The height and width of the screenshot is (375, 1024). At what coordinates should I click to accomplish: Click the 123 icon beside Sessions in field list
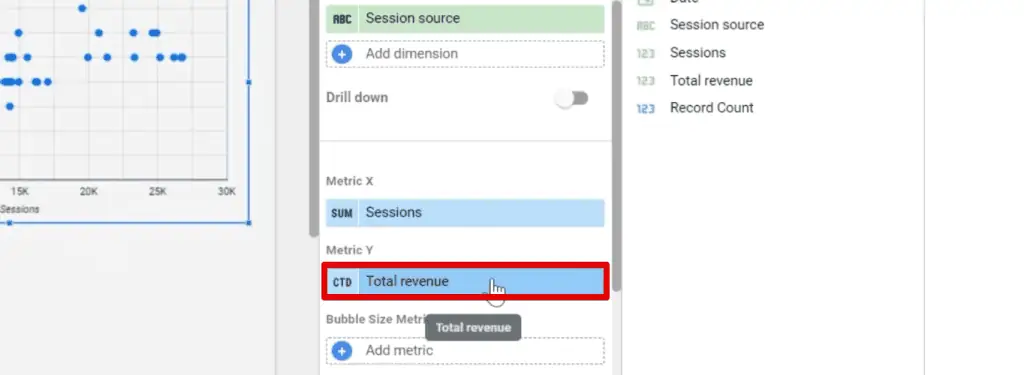click(645, 53)
